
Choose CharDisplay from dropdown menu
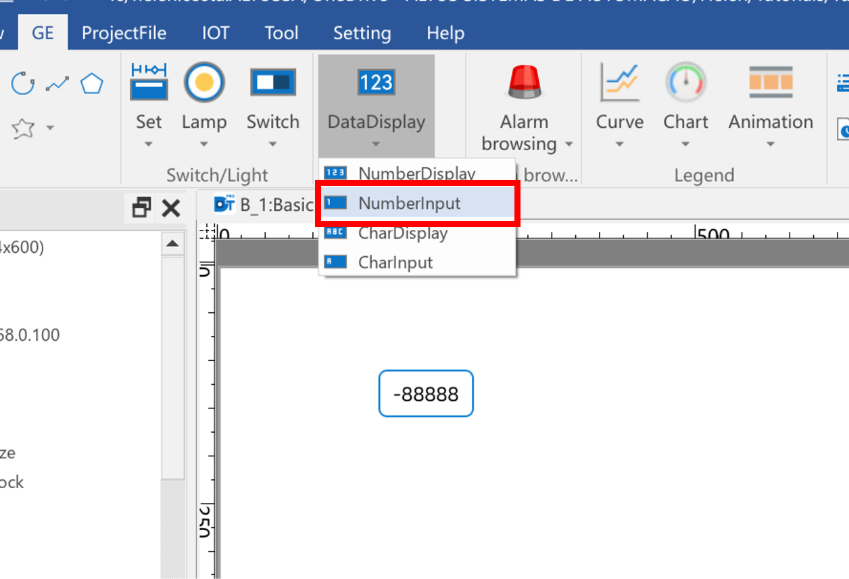click(417, 233)
